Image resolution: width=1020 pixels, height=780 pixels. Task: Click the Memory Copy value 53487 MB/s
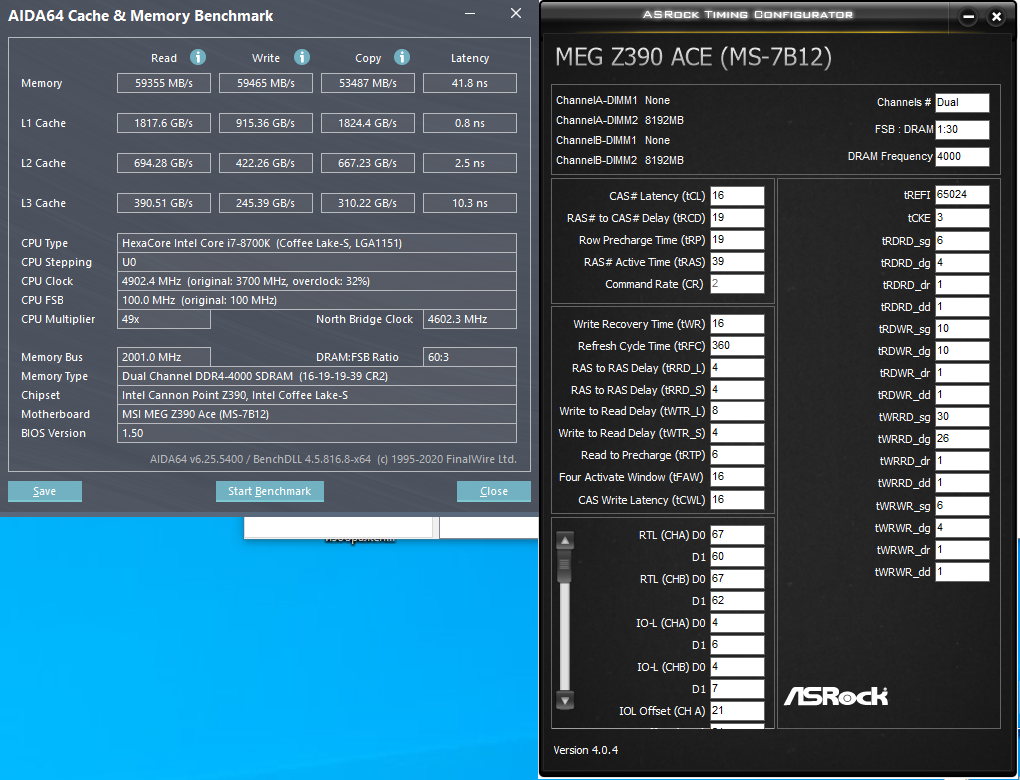click(368, 83)
